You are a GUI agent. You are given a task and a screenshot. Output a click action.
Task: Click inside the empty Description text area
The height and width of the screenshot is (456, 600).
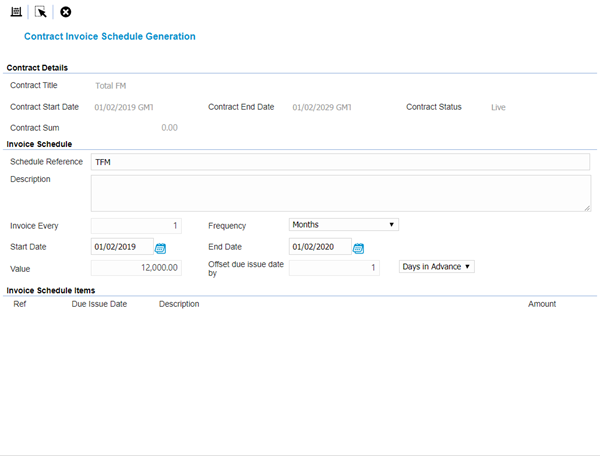pos(340,193)
